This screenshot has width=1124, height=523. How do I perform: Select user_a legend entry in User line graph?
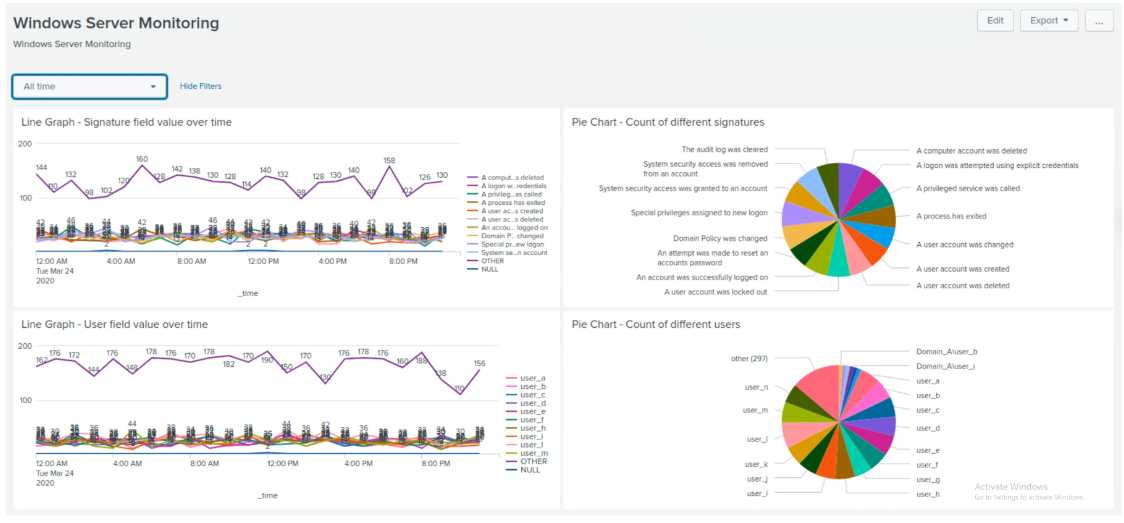click(x=525, y=378)
